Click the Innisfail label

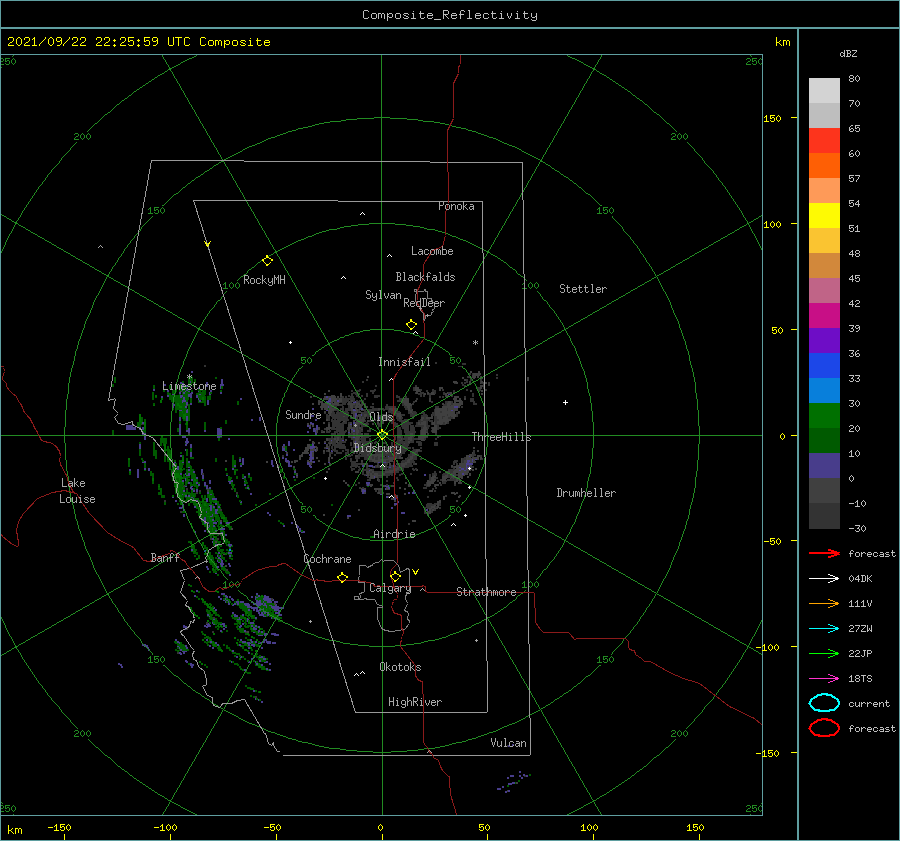404,362
